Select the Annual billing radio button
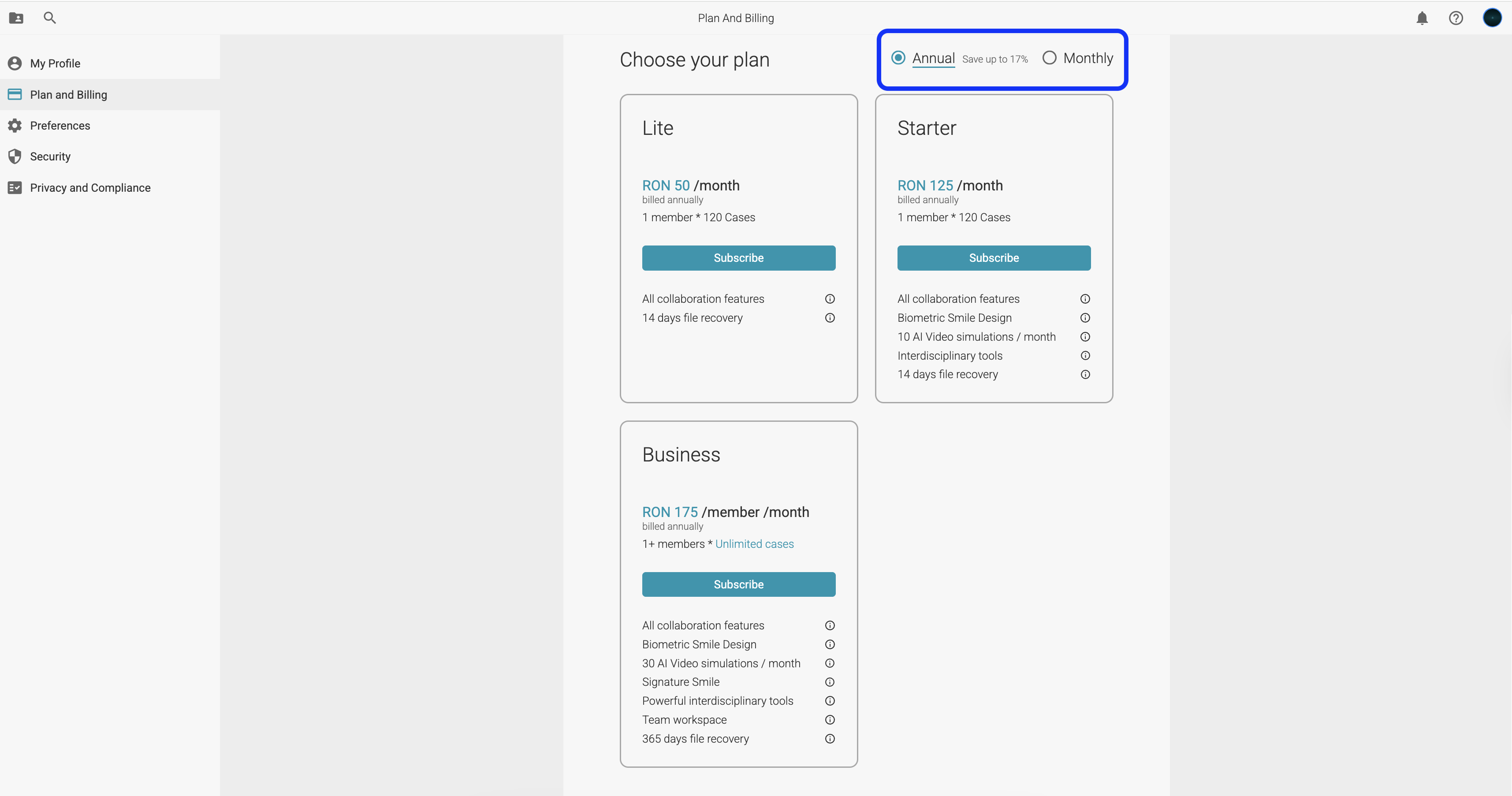Viewport: 1512px width, 796px height. pyautogui.click(x=898, y=58)
